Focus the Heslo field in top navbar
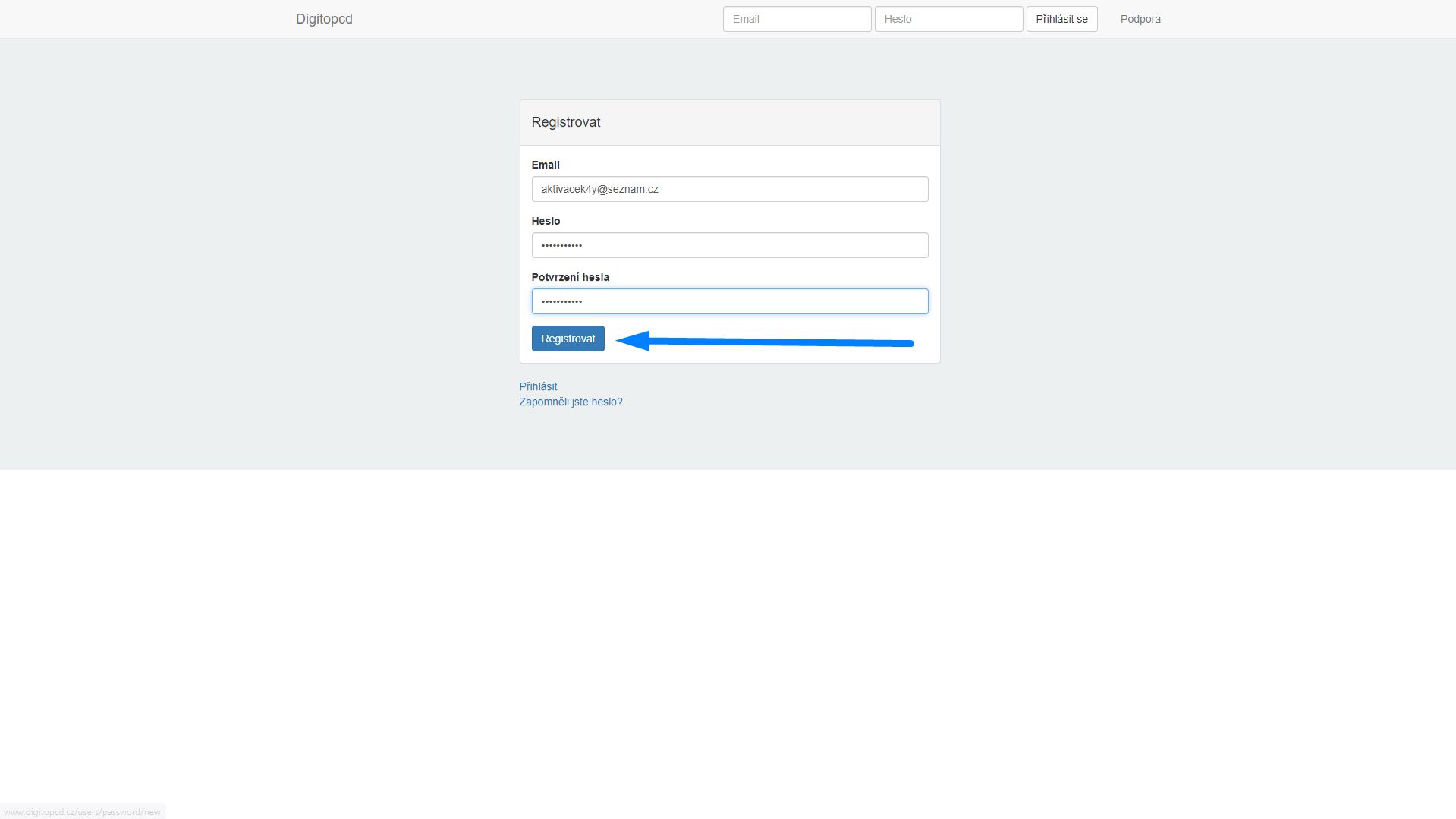The image size is (1456, 819). (x=948, y=19)
